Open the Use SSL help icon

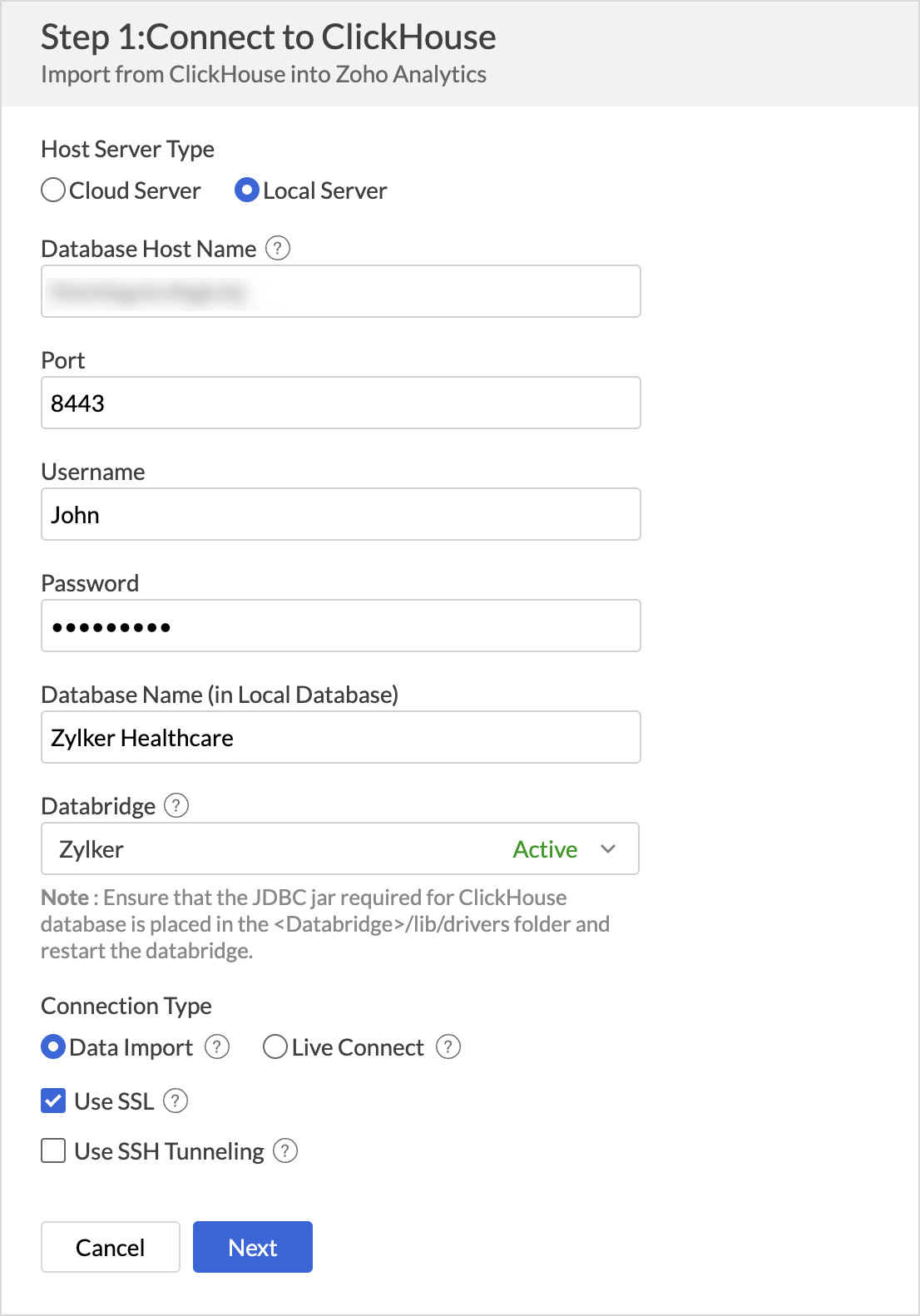click(x=176, y=1101)
